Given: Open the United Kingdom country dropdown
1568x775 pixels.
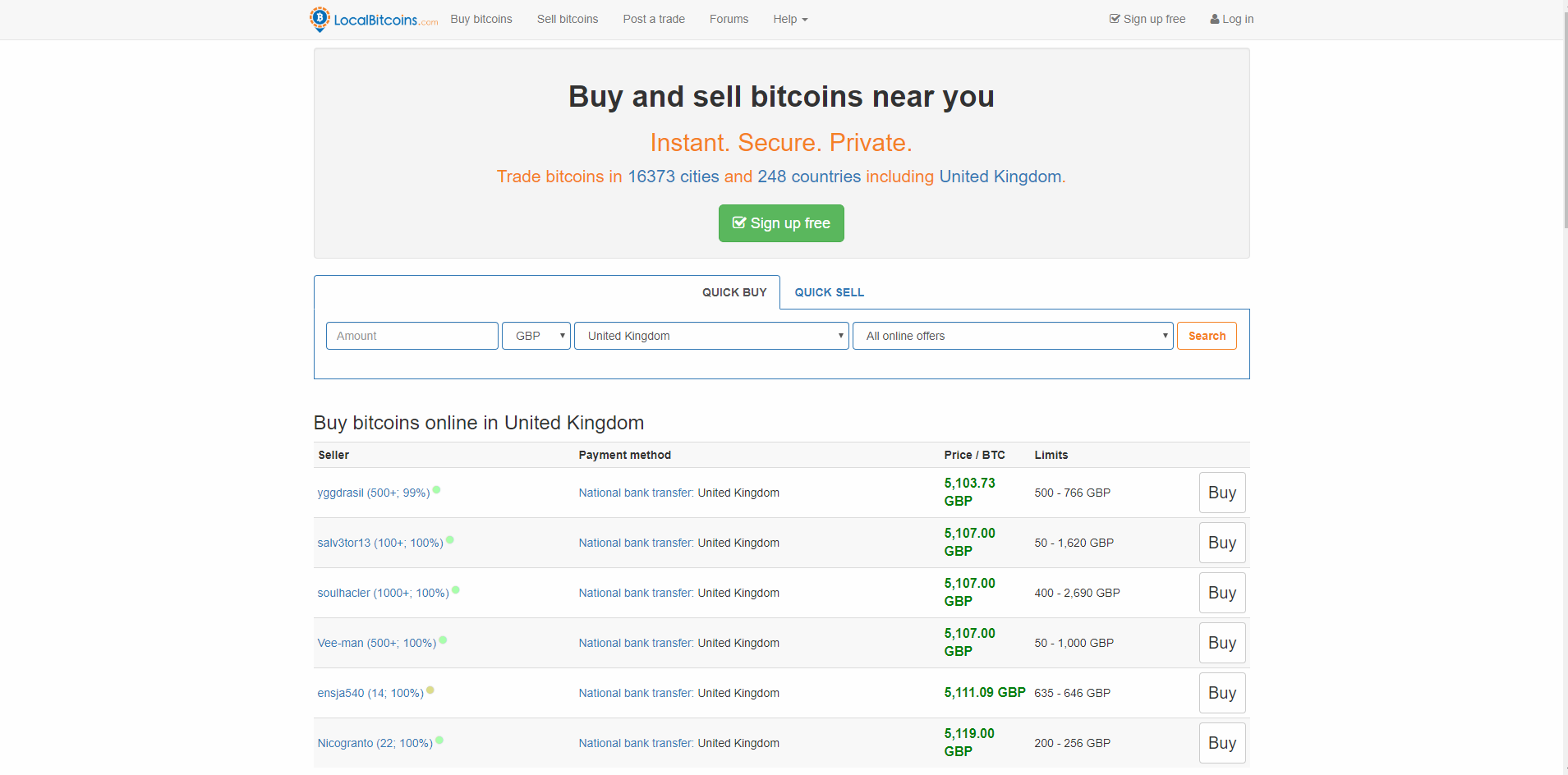Looking at the screenshot, I should (x=711, y=336).
